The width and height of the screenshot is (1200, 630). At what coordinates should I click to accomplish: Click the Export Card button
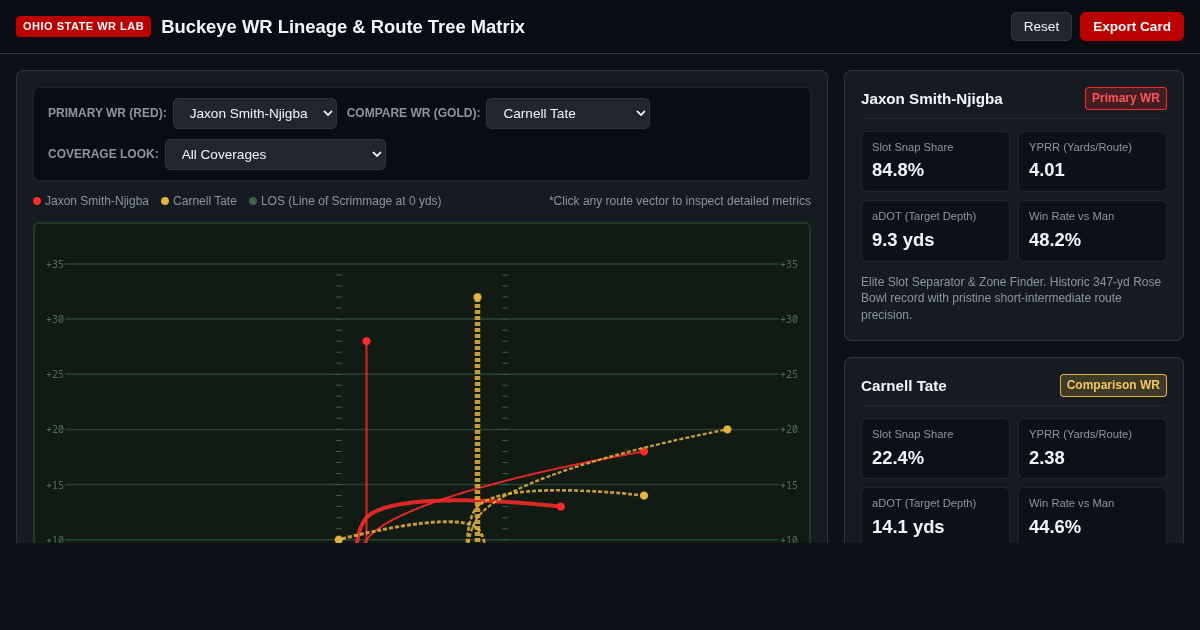(1131, 26)
